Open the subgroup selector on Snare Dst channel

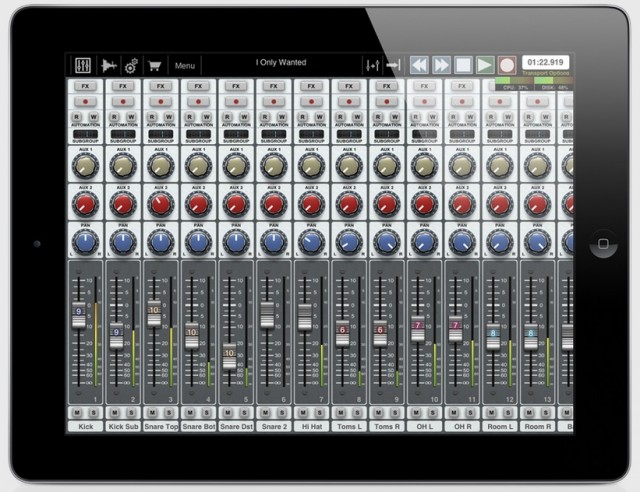pyautogui.click(x=236, y=134)
